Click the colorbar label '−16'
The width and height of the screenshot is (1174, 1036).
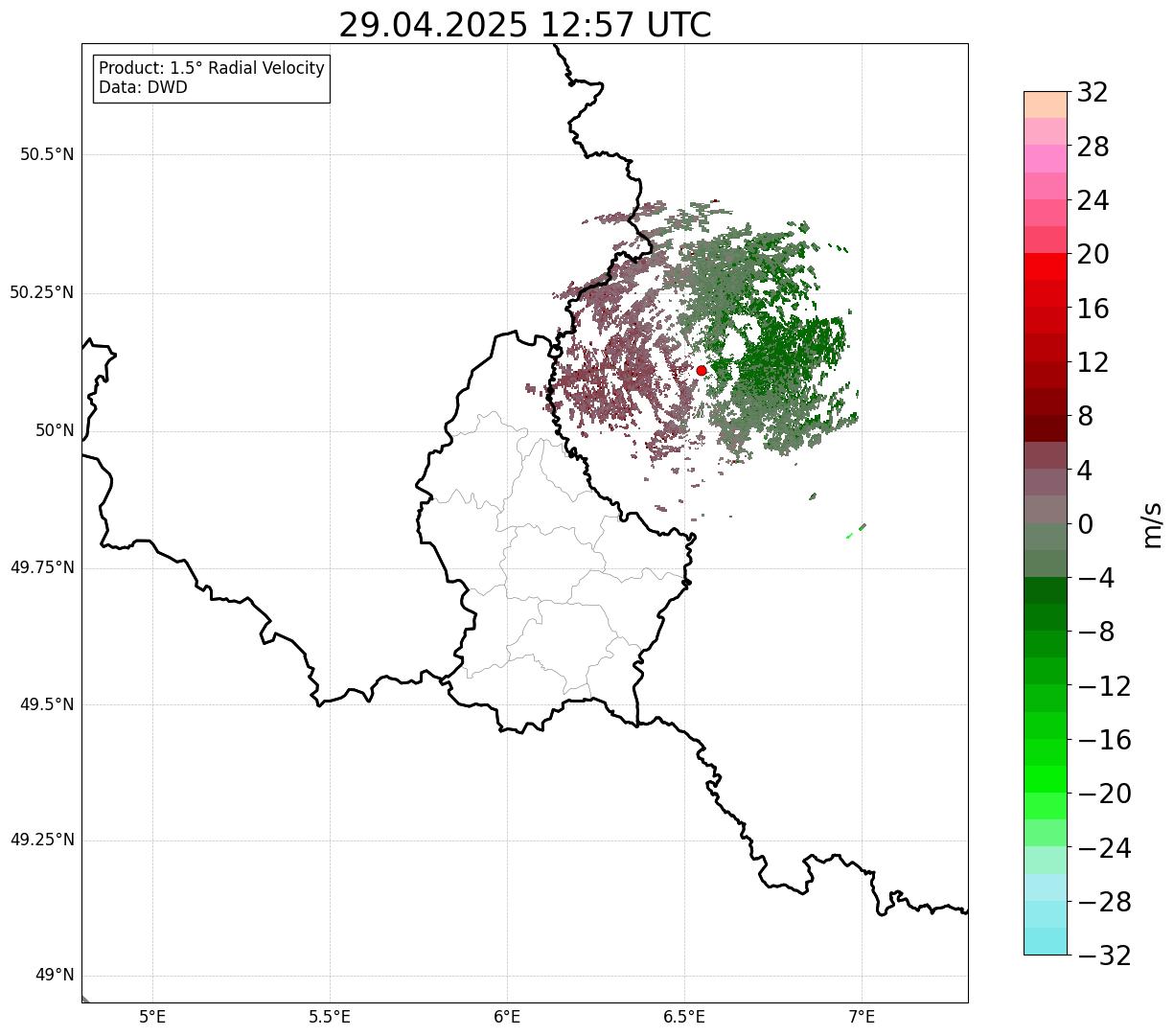click(1104, 741)
